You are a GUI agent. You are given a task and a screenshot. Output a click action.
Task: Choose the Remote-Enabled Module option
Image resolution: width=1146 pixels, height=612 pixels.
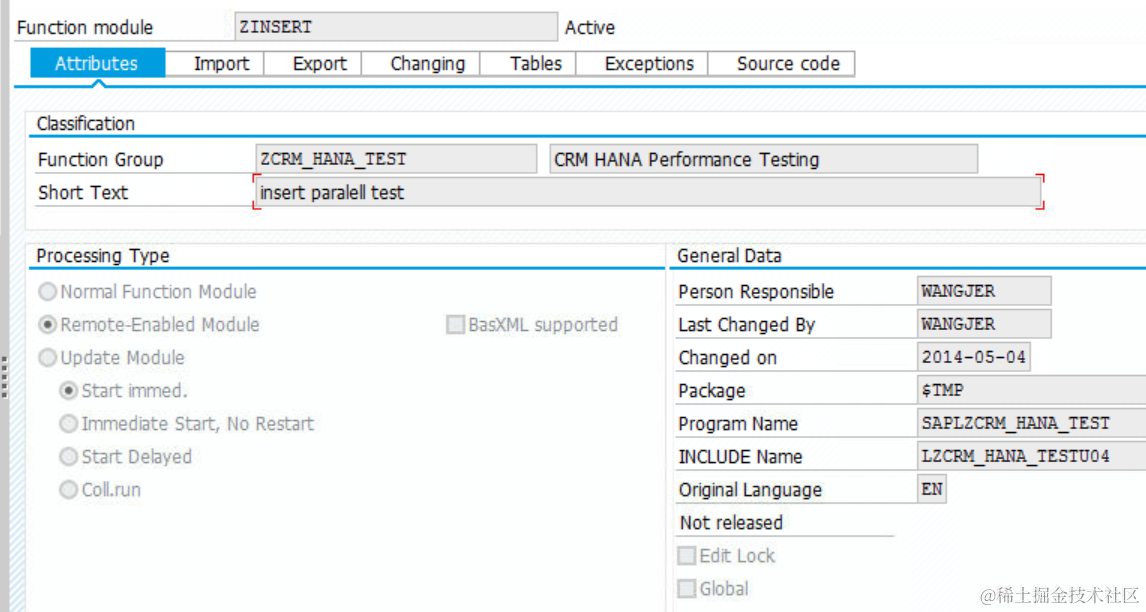[47, 325]
